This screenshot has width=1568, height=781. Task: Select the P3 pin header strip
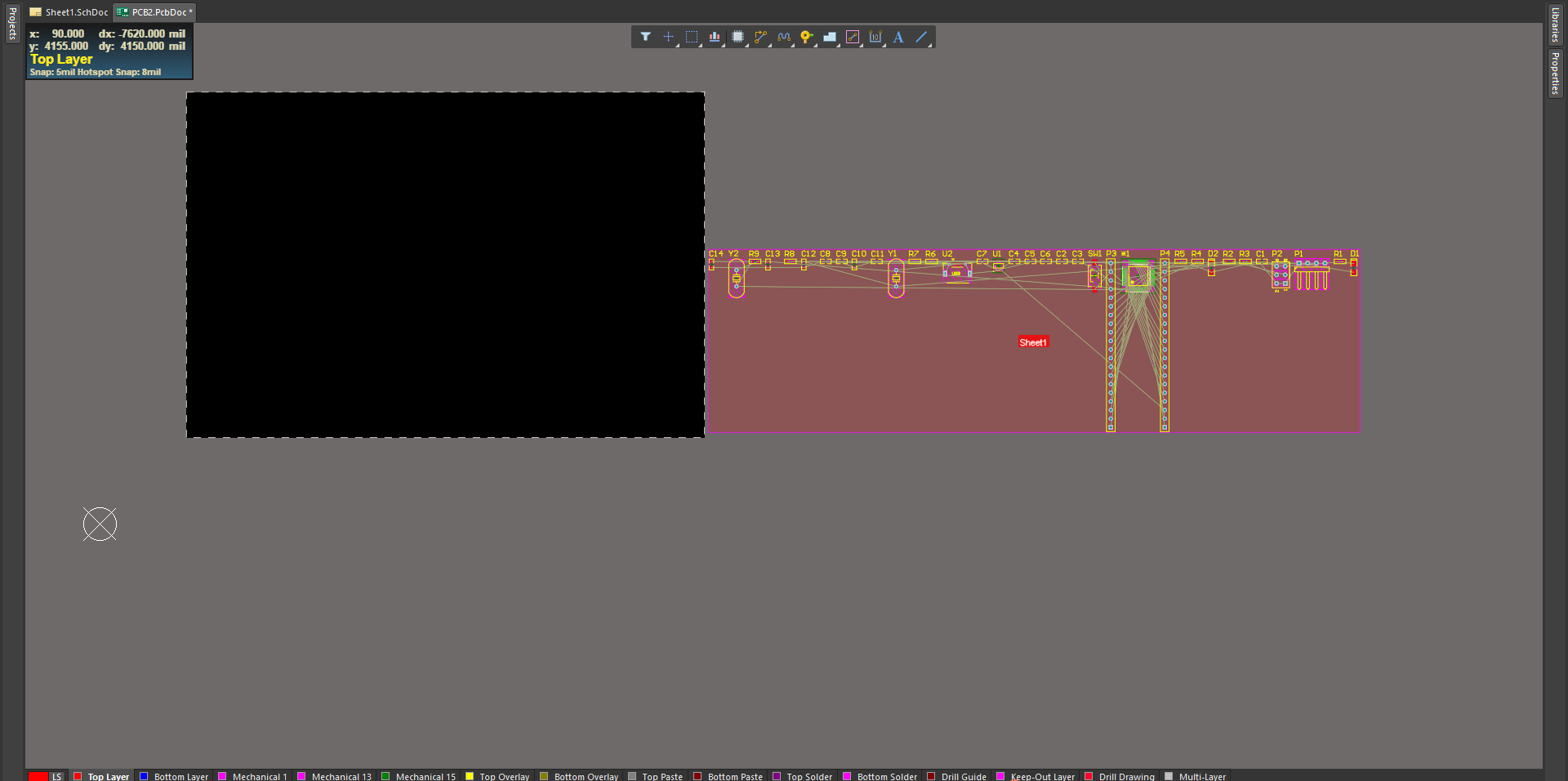(1111, 346)
